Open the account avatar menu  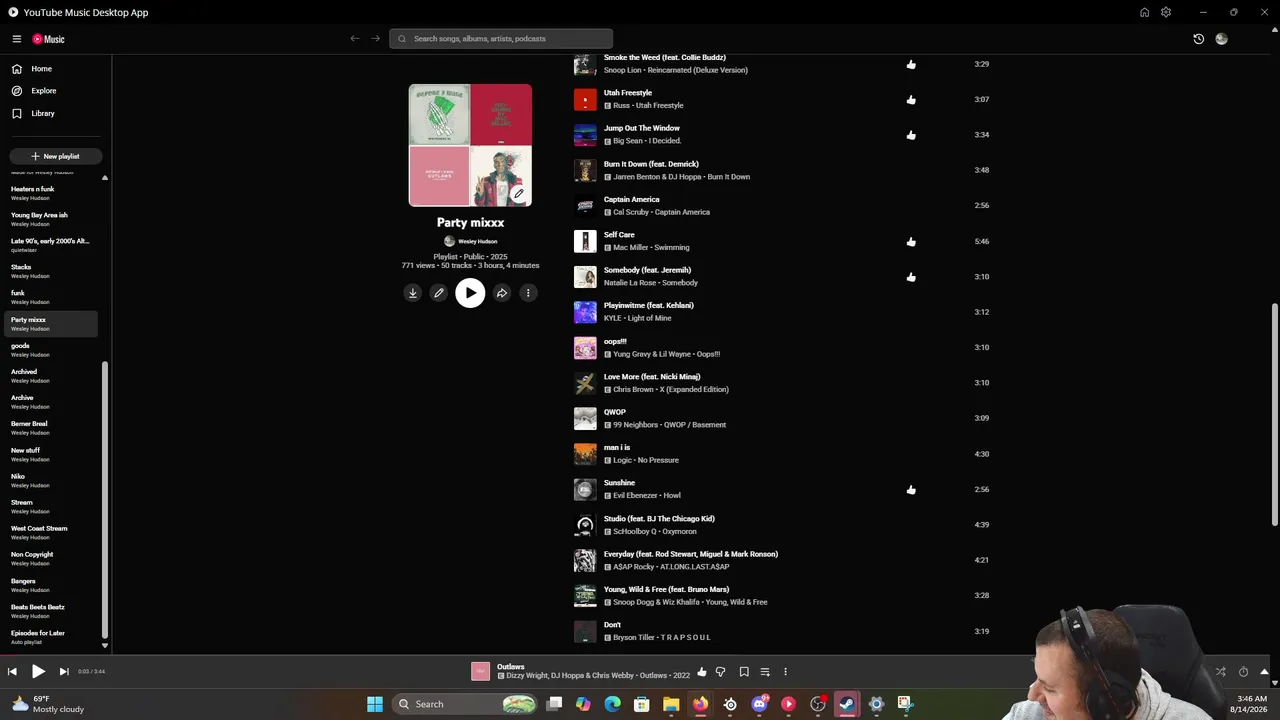tap(1221, 39)
